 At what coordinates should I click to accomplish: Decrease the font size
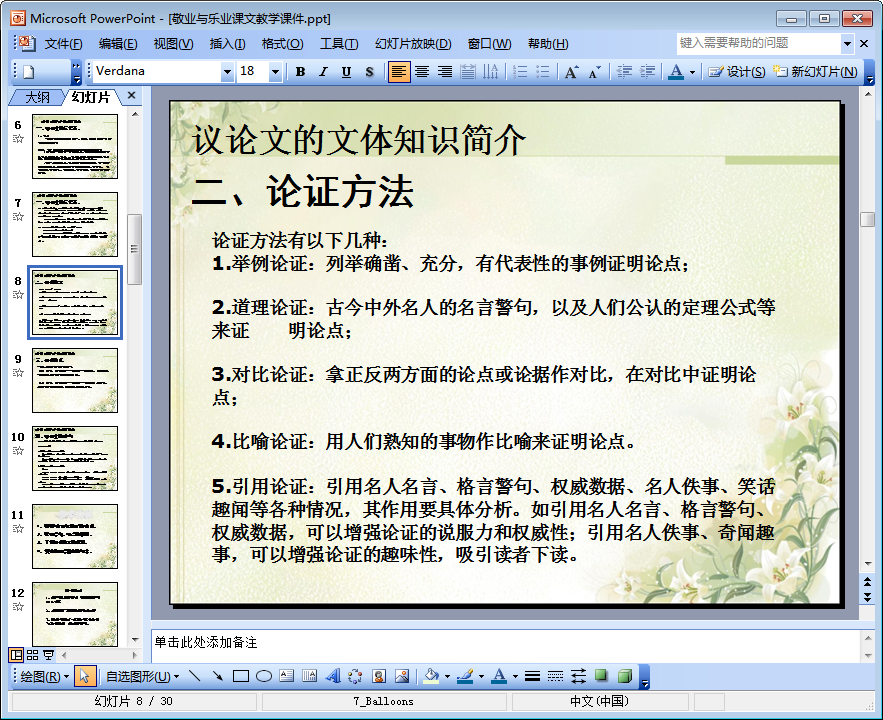coord(595,71)
